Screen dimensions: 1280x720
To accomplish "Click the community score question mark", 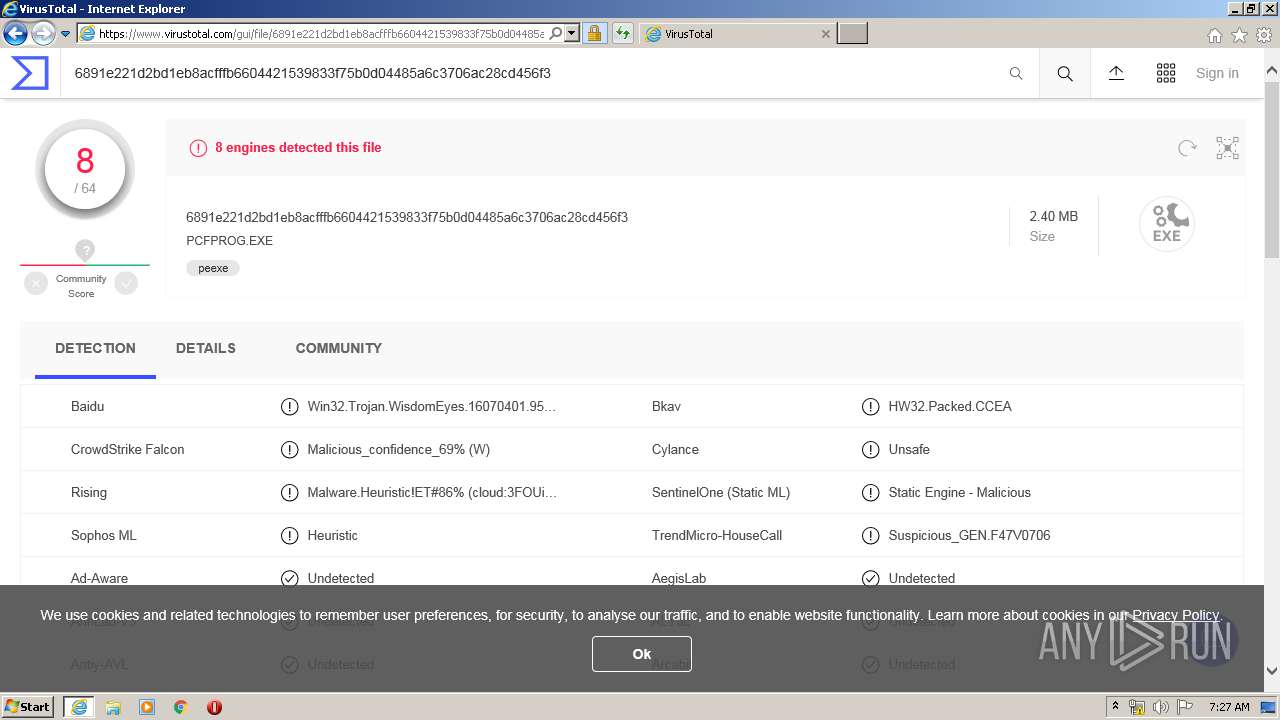I will [x=85, y=250].
